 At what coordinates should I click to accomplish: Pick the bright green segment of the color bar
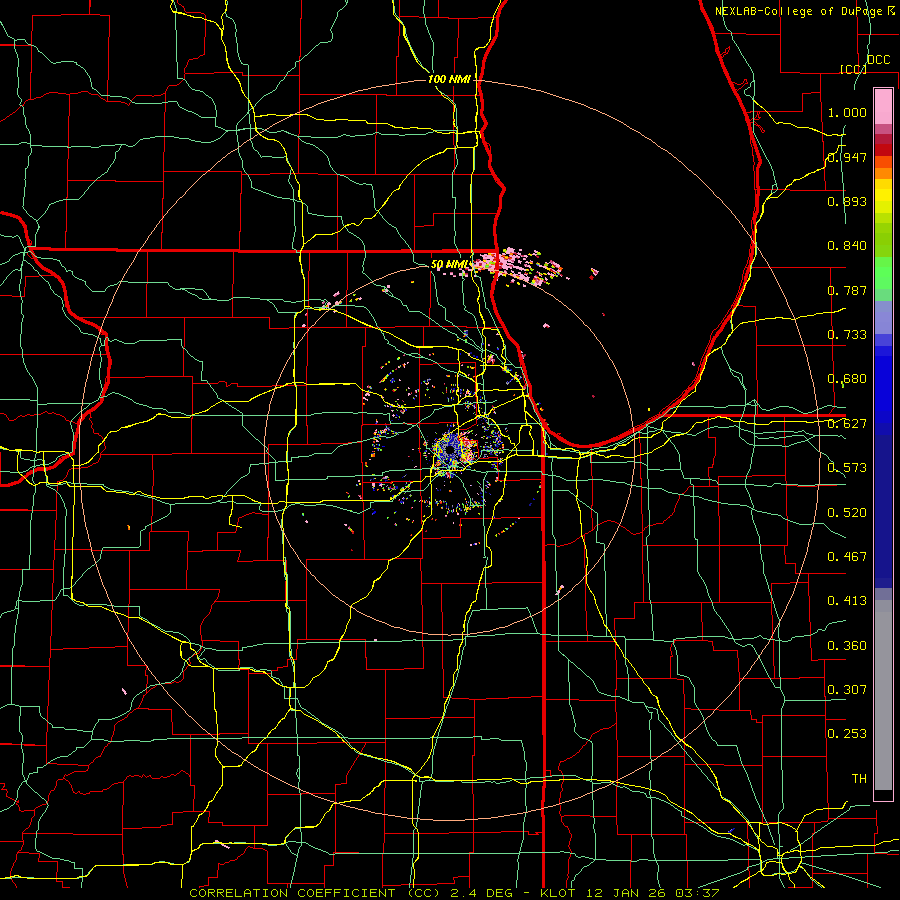tap(883, 273)
